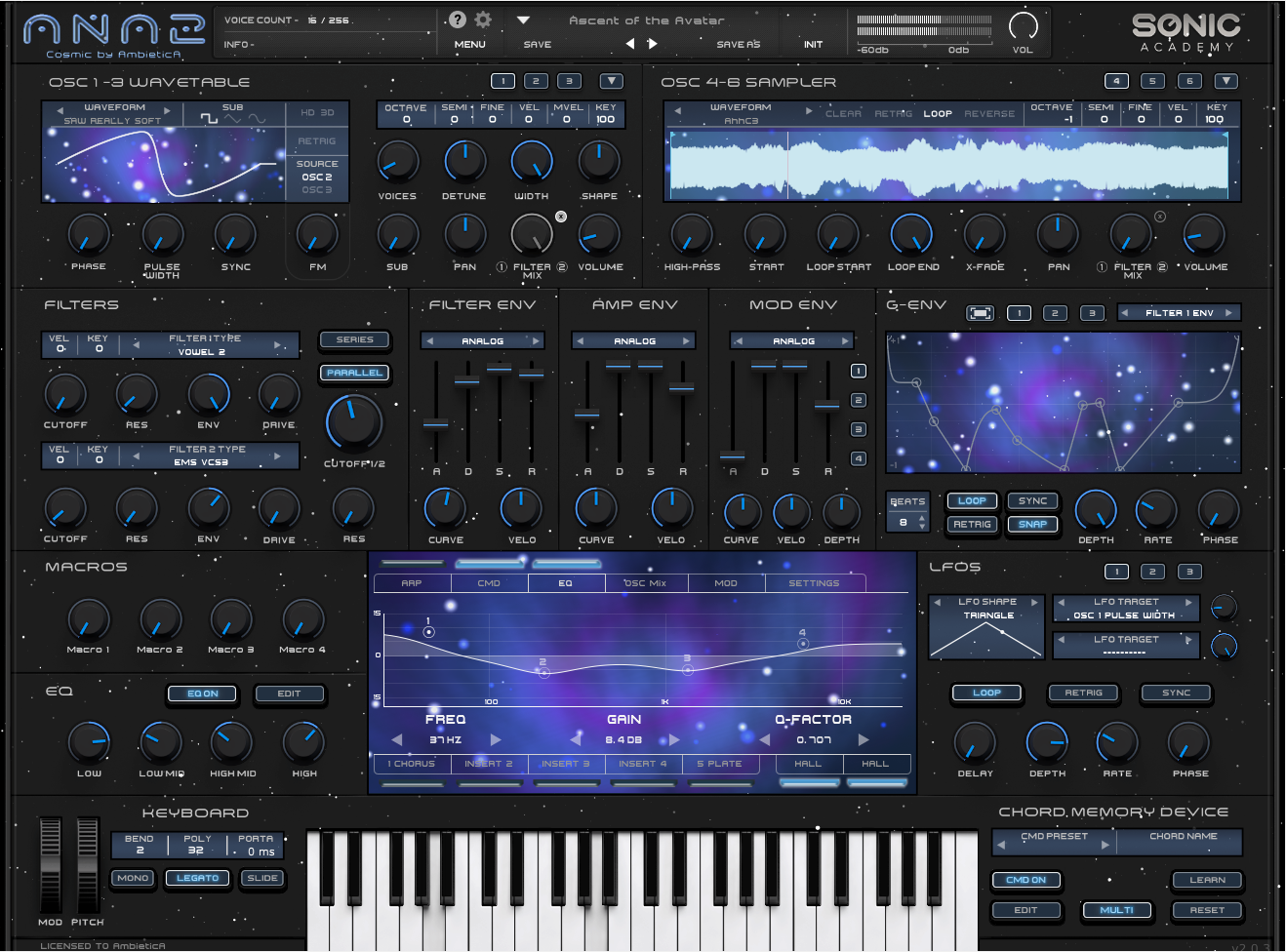This screenshot has height=952, width=1286.
Task: Toggle PARALLEL filter routing
Action: coord(355,373)
